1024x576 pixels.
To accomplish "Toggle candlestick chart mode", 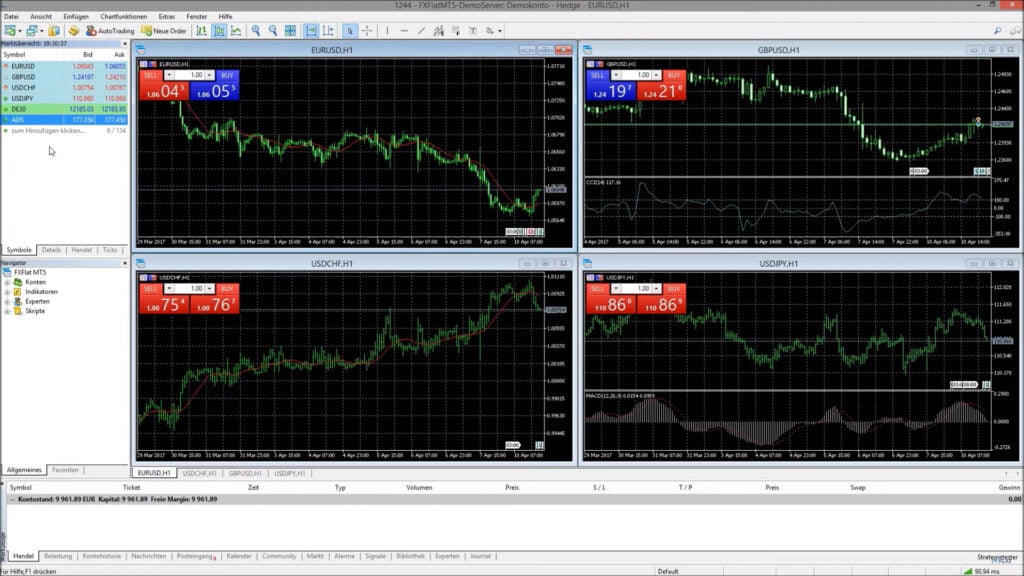I will (x=219, y=31).
